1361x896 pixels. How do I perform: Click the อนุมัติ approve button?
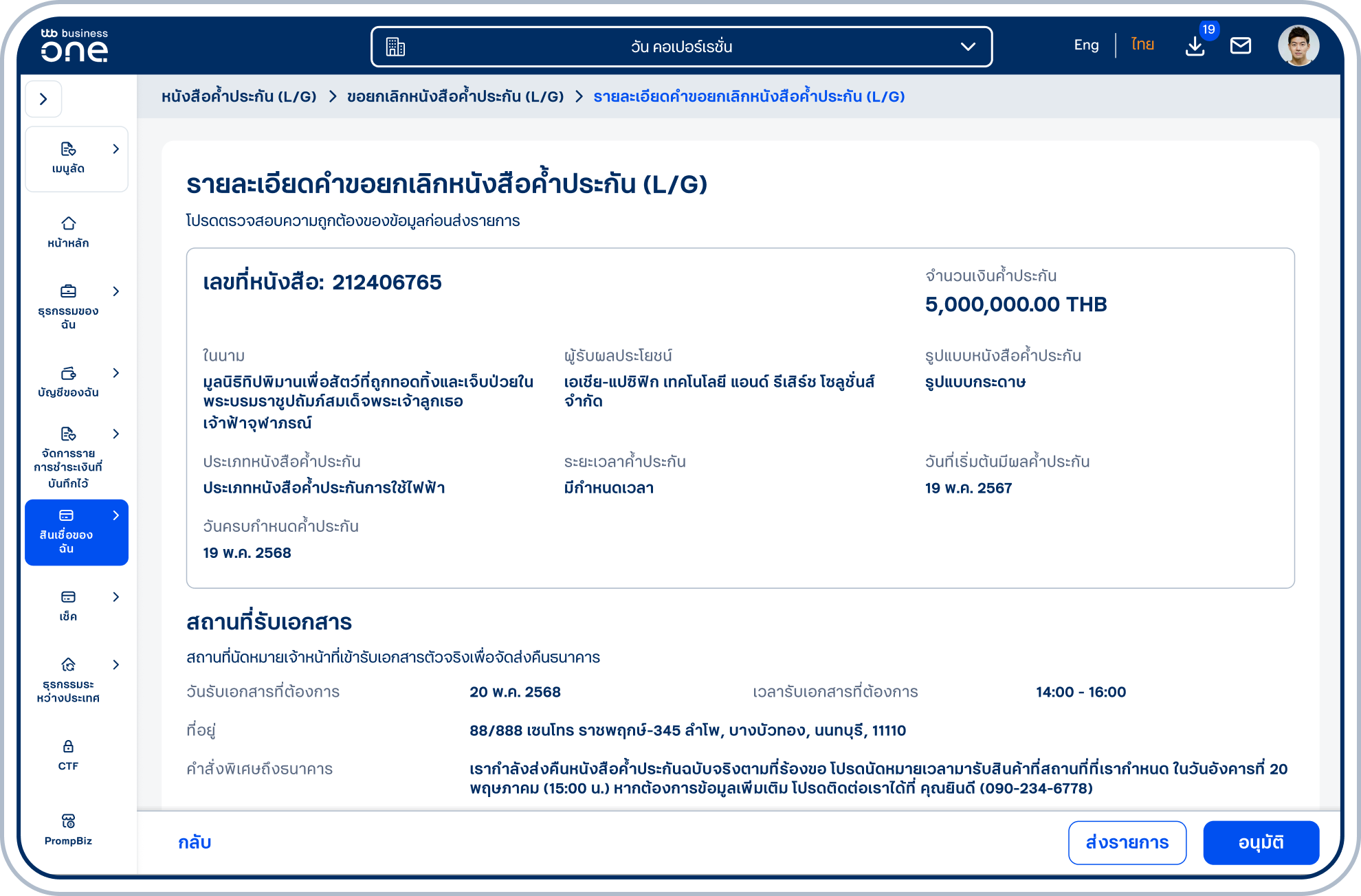tap(1261, 842)
